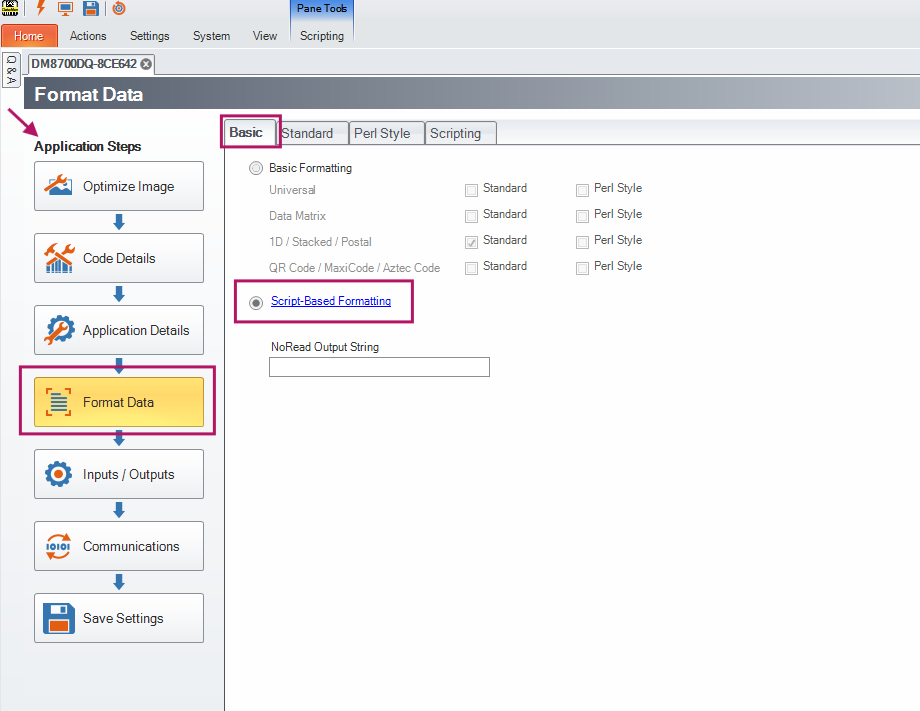This screenshot has height=711, width=920.
Task: Switch to the Perl Style tab
Action: coord(382,133)
